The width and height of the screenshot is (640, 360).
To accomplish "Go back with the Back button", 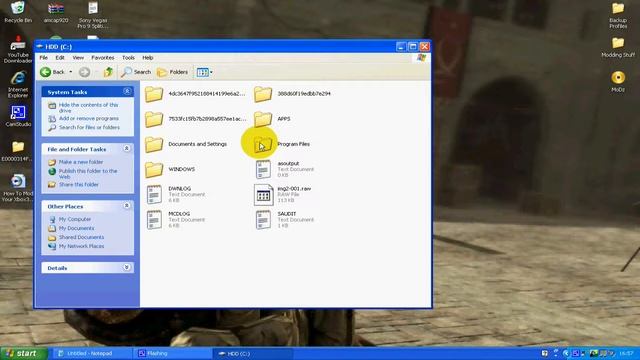I will 53,72.
